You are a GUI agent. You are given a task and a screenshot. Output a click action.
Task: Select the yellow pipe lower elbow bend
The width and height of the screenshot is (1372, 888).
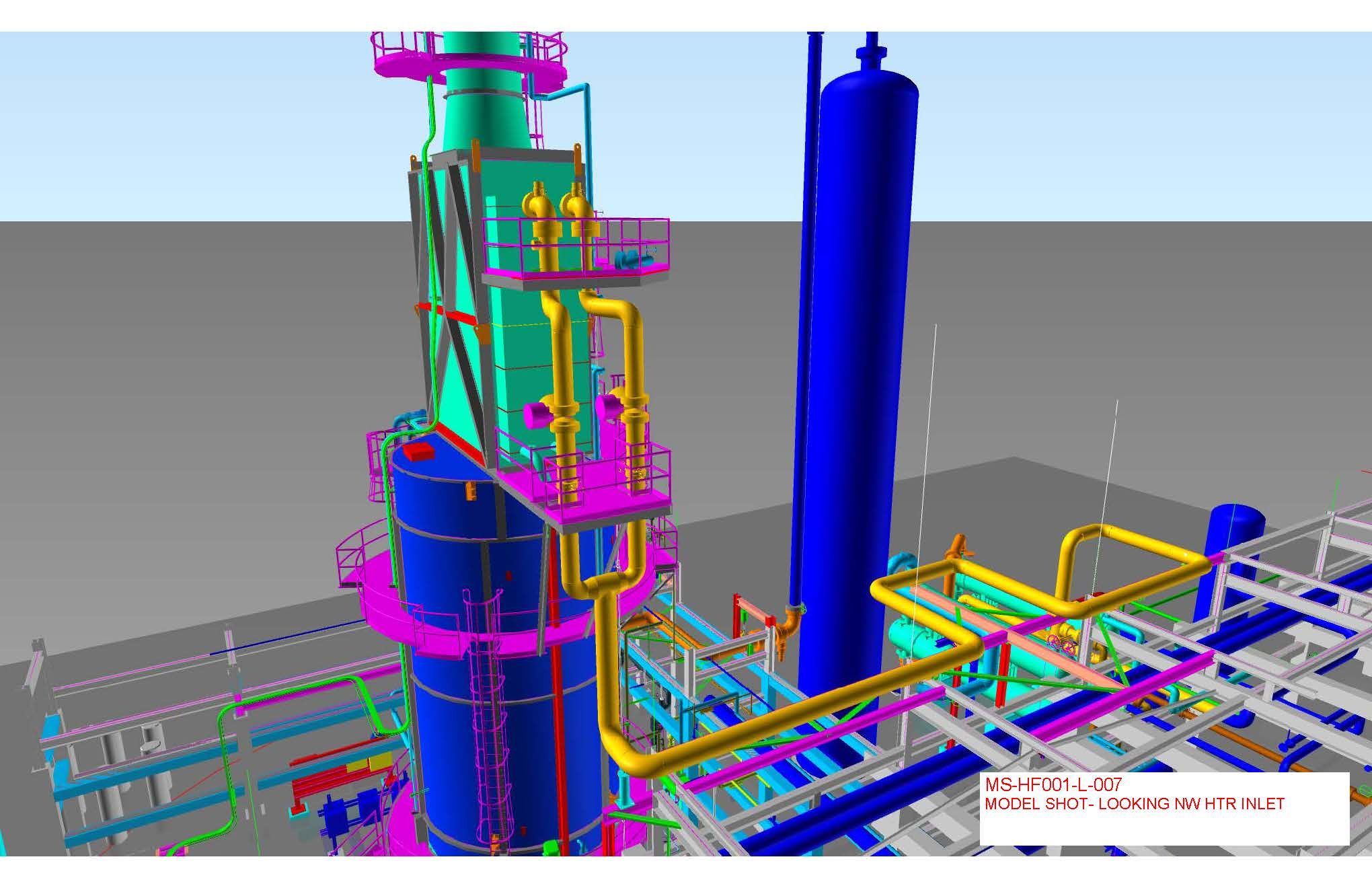pos(622,757)
